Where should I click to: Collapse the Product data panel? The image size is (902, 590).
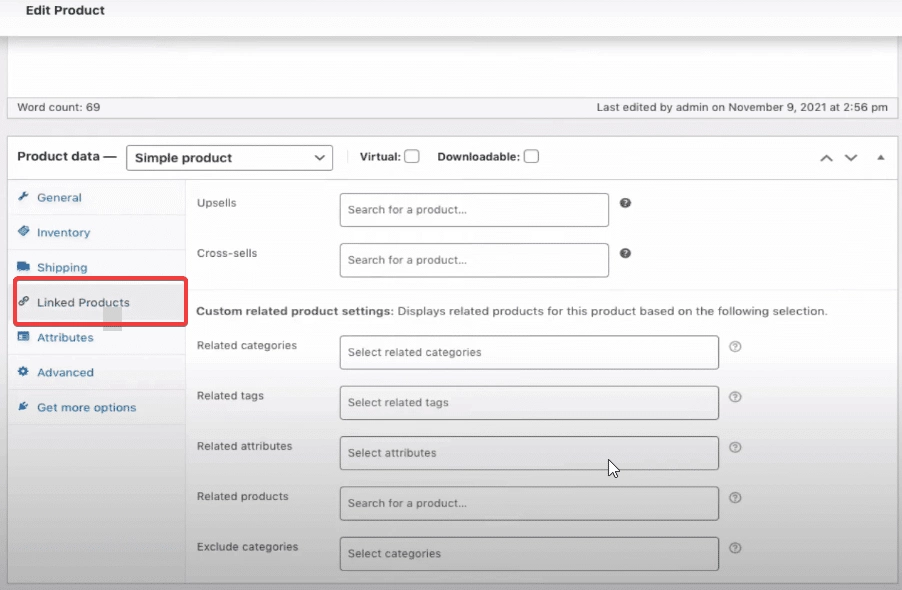click(881, 157)
